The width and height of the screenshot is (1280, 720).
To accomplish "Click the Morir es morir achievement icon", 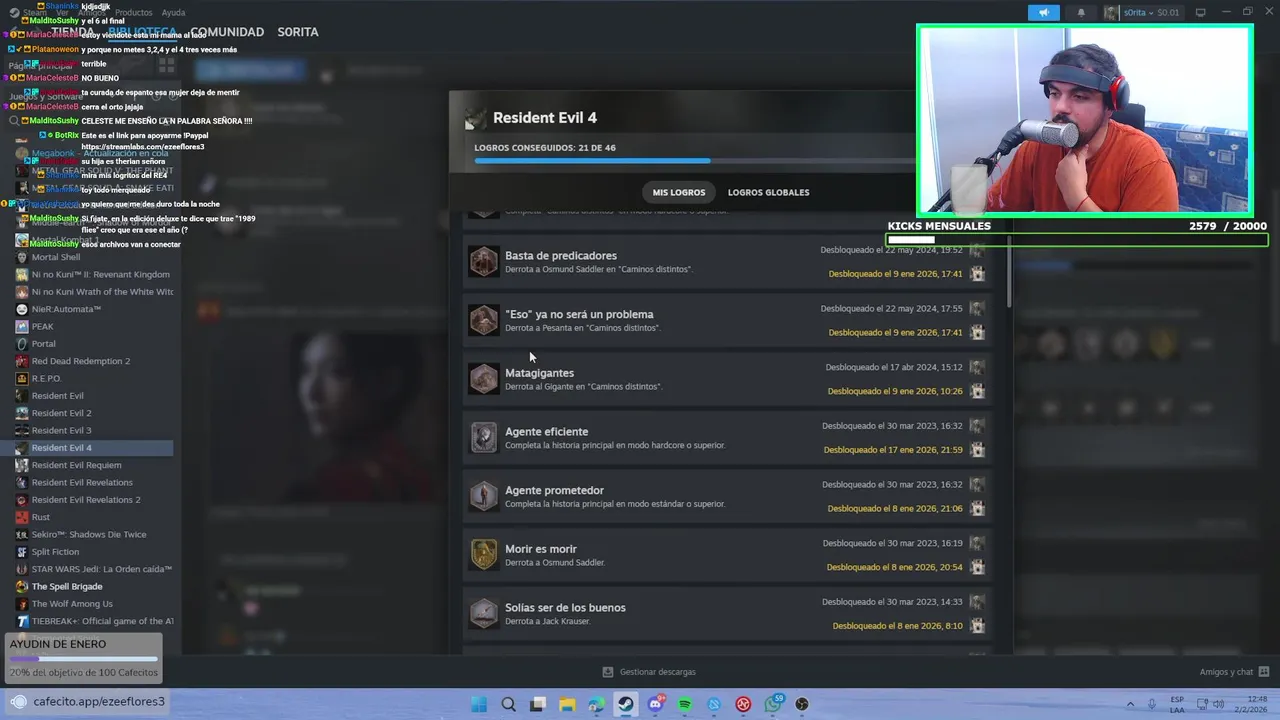I will pos(484,554).
